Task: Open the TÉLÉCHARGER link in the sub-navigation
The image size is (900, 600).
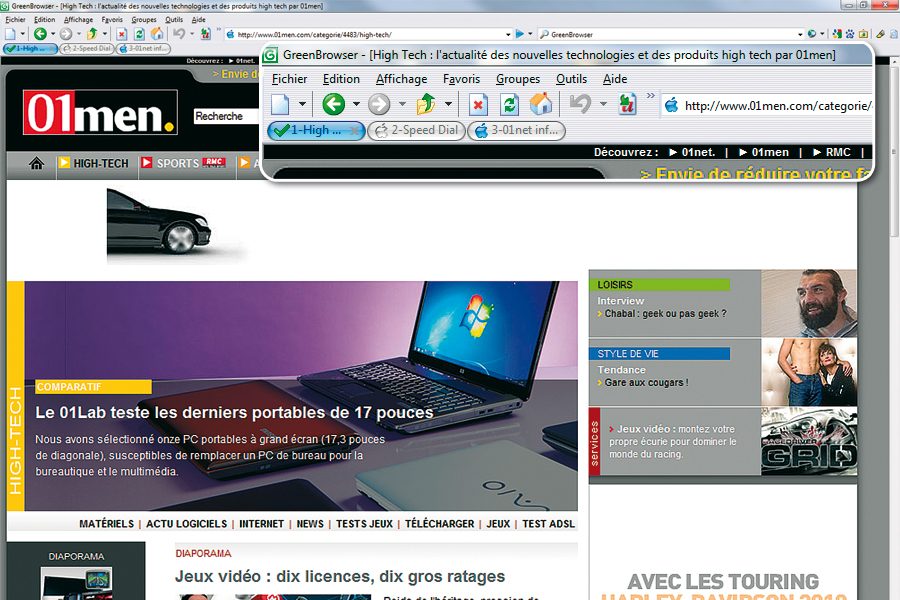Action: coord(440,524)
